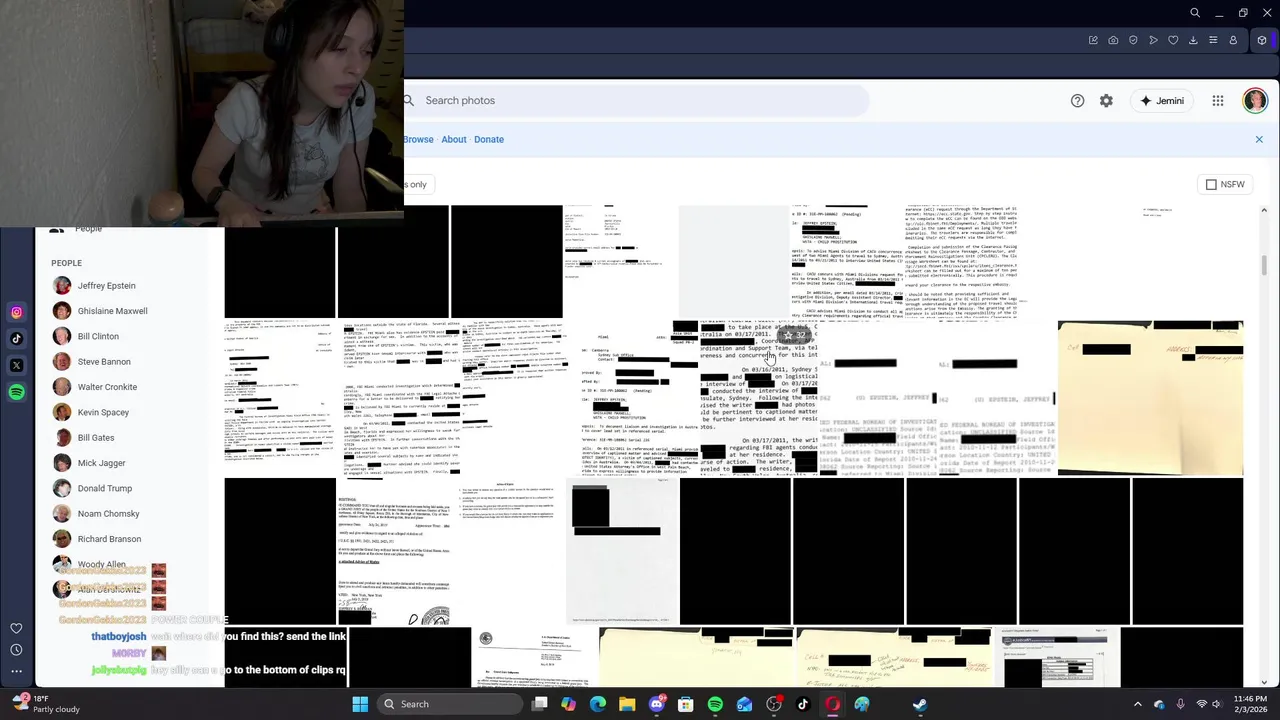Dismiss the banner with the X button
Screen dimensions: 1280x720
point(1259,139)
